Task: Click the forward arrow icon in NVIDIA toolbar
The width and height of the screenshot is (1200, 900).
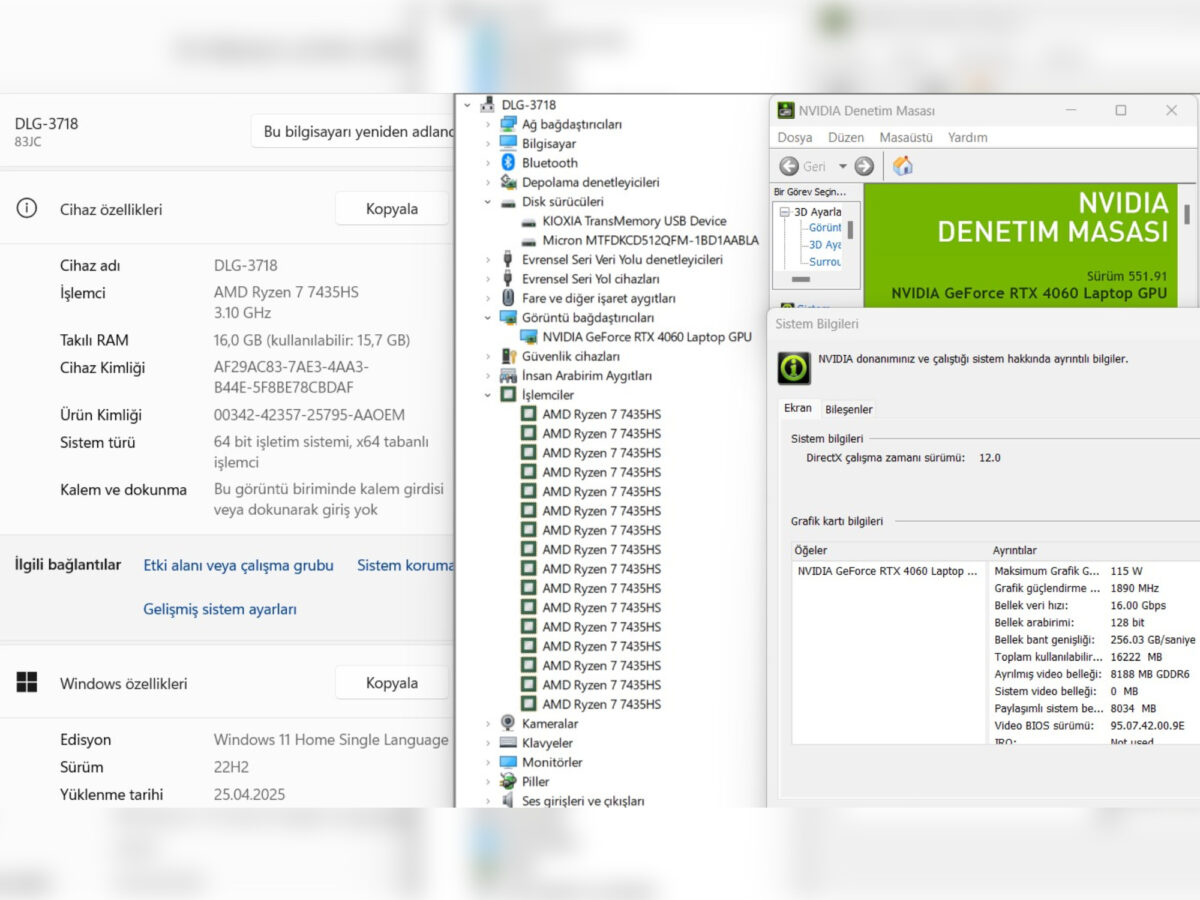Action: (x=864, y=166)
